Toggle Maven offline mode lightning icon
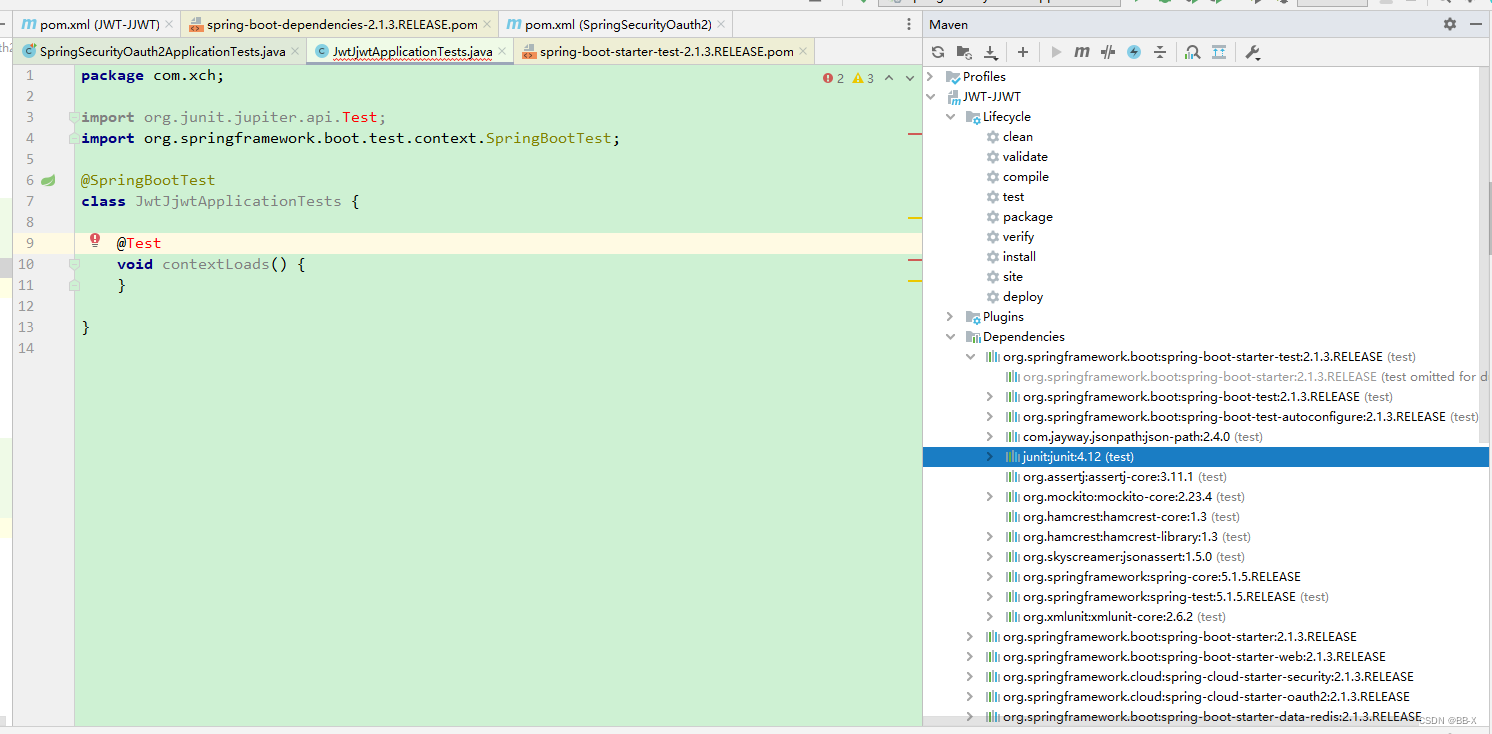Viewport: 1492px width, 734px height. pos(1134,52)
